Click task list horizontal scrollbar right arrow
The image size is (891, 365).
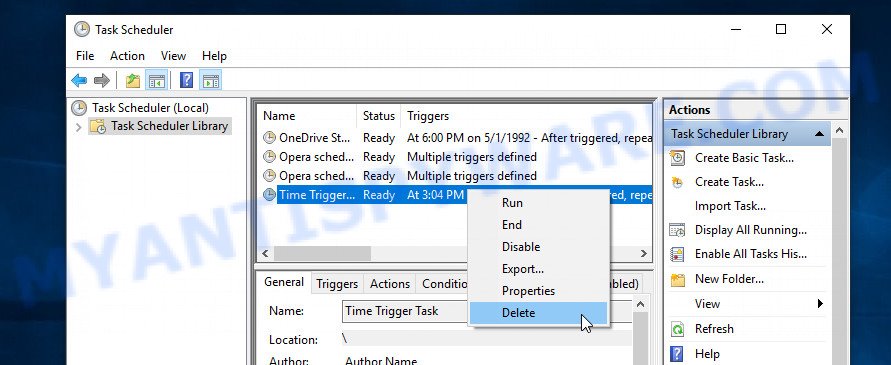point(643,254)
